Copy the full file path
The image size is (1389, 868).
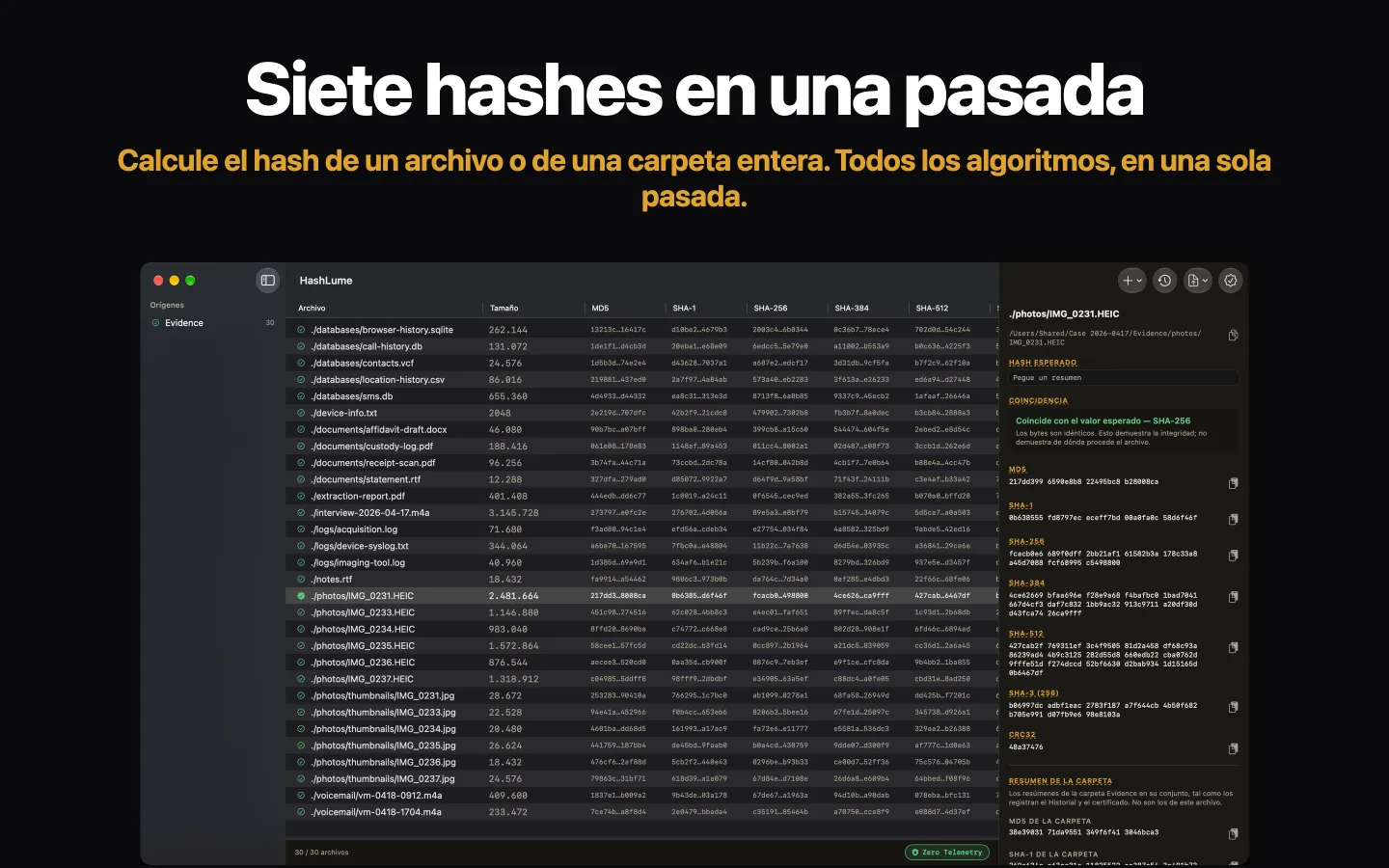[1233, 336]
